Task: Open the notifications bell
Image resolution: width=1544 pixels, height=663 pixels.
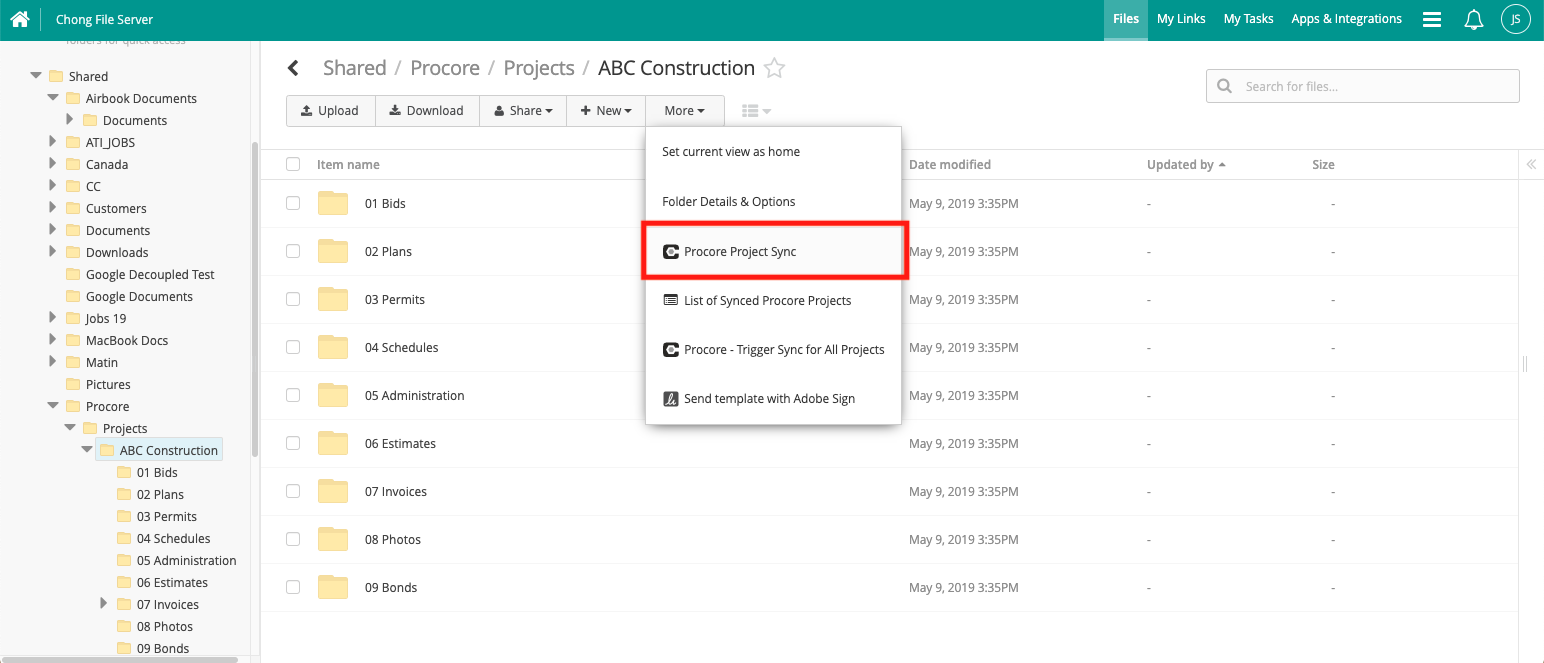Action: [x=1473, y=19]
